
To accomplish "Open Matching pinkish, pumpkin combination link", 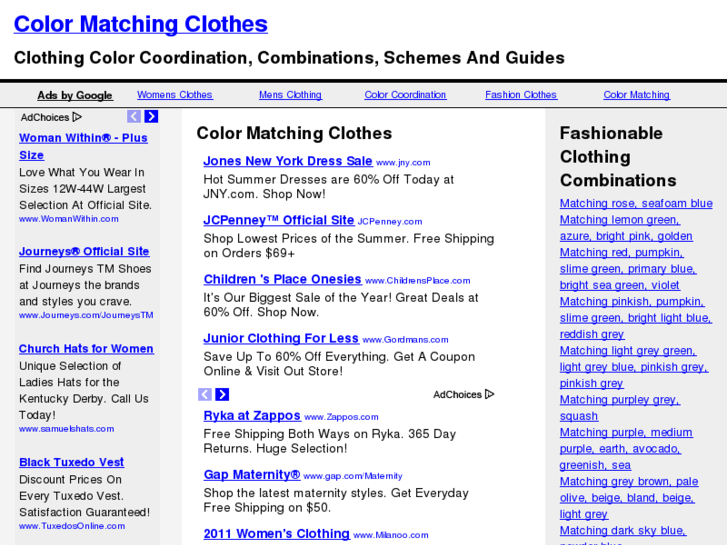I will point(636,318).
